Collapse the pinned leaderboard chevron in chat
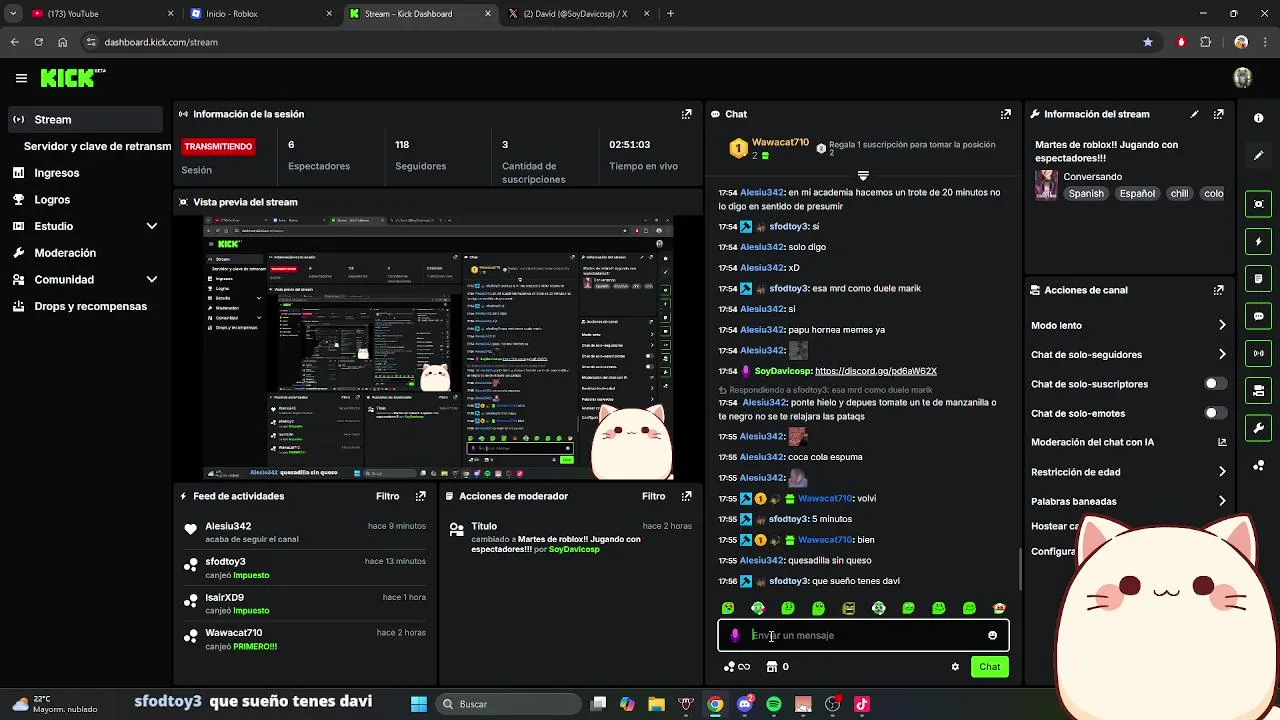Image resolution: width=1280 pixels, height=720 pixels. tap(863, 176)
